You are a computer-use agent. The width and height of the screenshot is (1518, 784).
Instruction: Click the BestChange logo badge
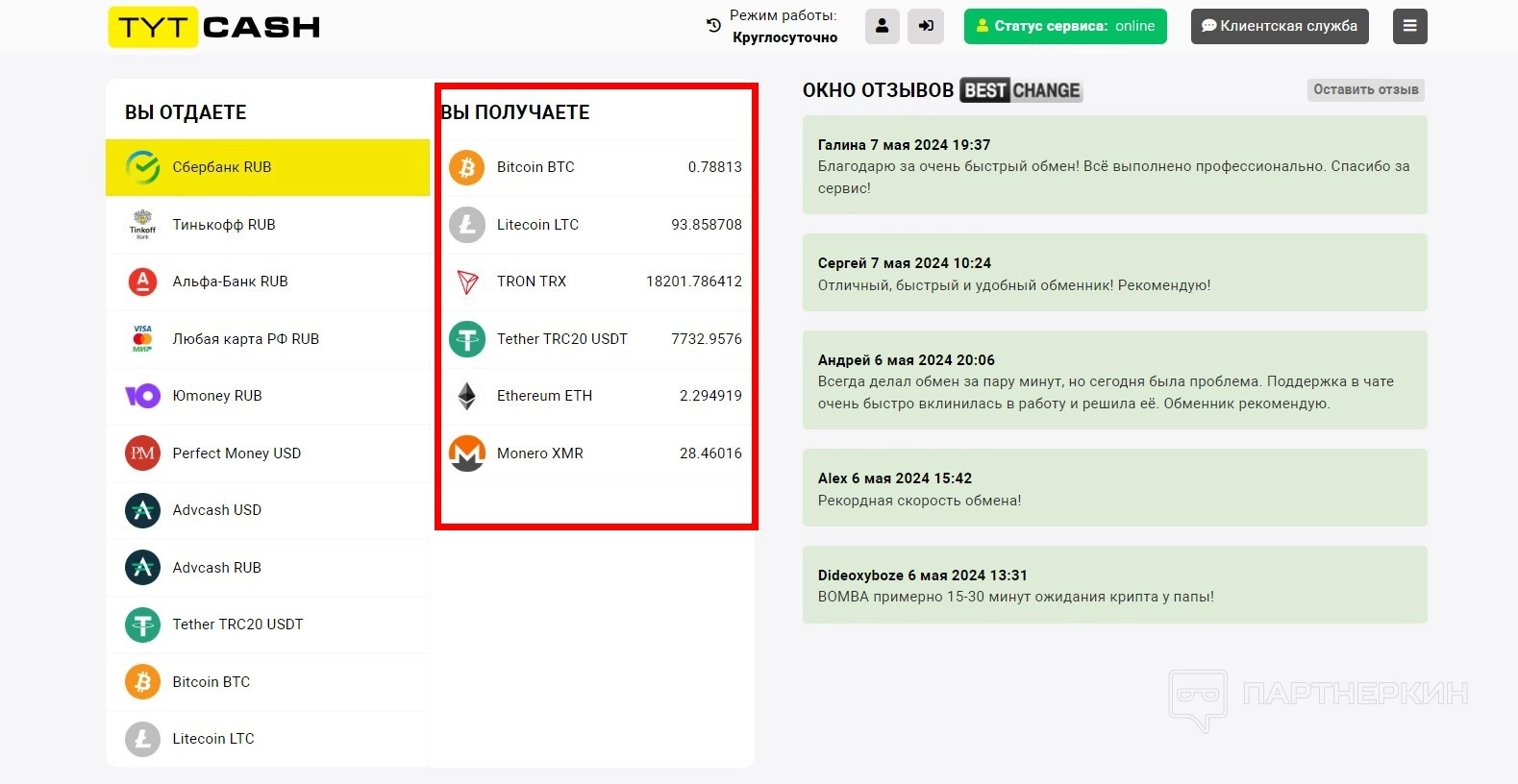pyautogui.click(x=1021, y=90)
